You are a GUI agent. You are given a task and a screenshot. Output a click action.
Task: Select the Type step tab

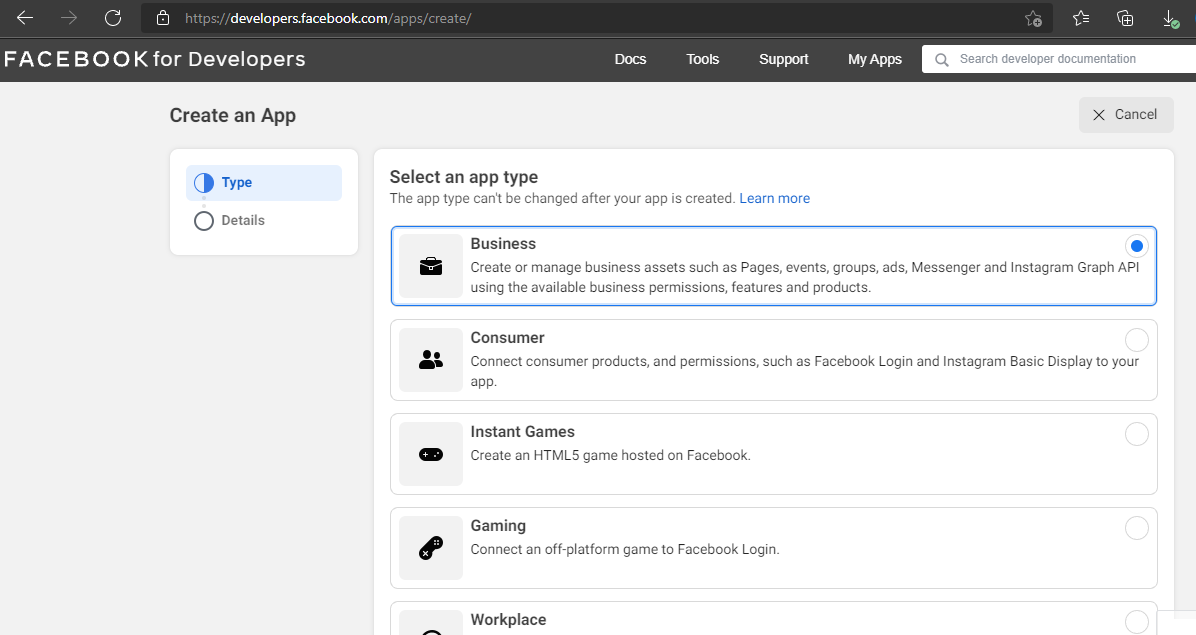(264, 183)
